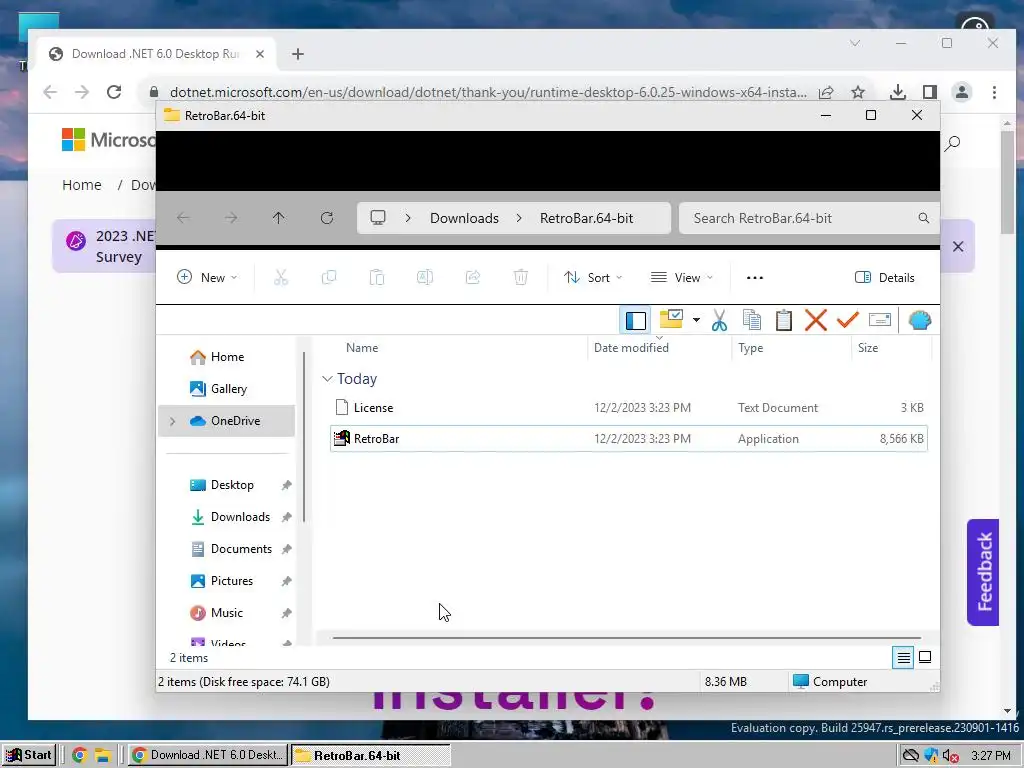Toggle the Details pane button
The image size is (1024, 768).
[x=885, y=278]
